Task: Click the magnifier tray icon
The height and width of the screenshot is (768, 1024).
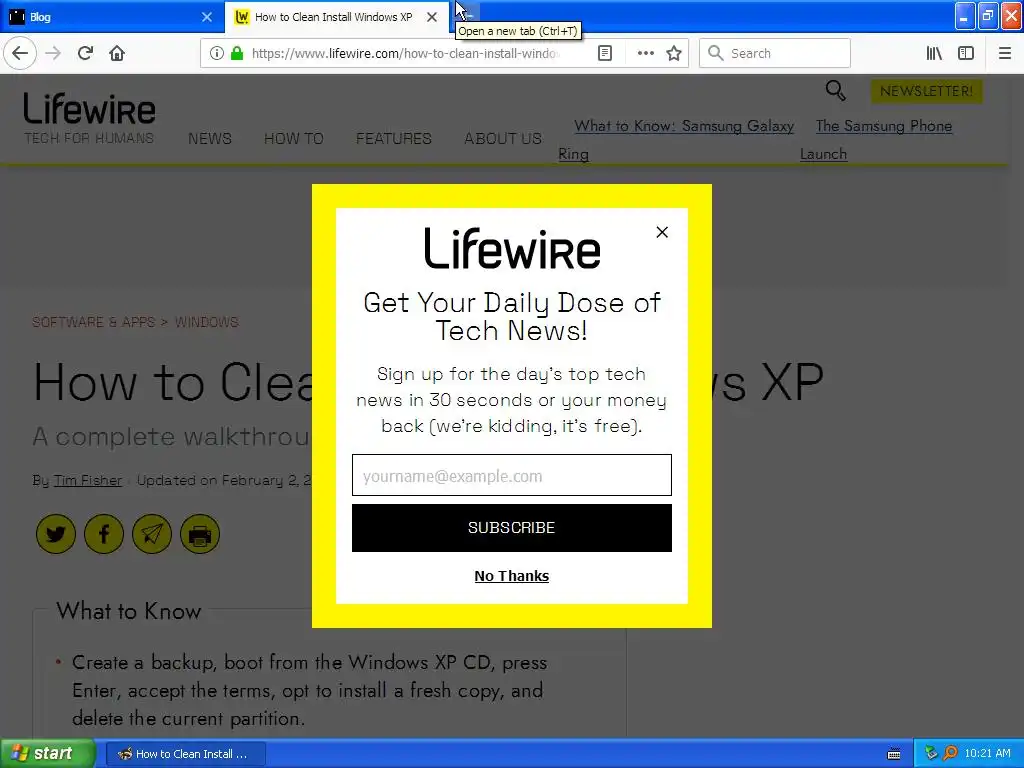Action: (x=950, y=754)
